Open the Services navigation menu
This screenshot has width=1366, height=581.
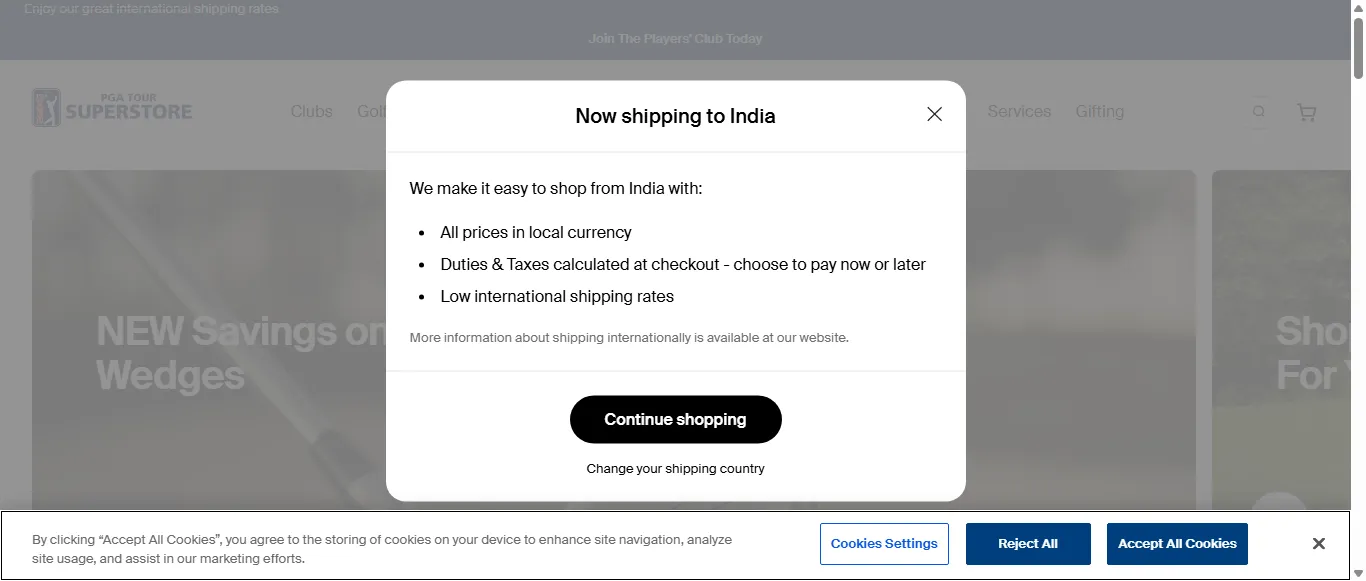tap(1019, 112)
